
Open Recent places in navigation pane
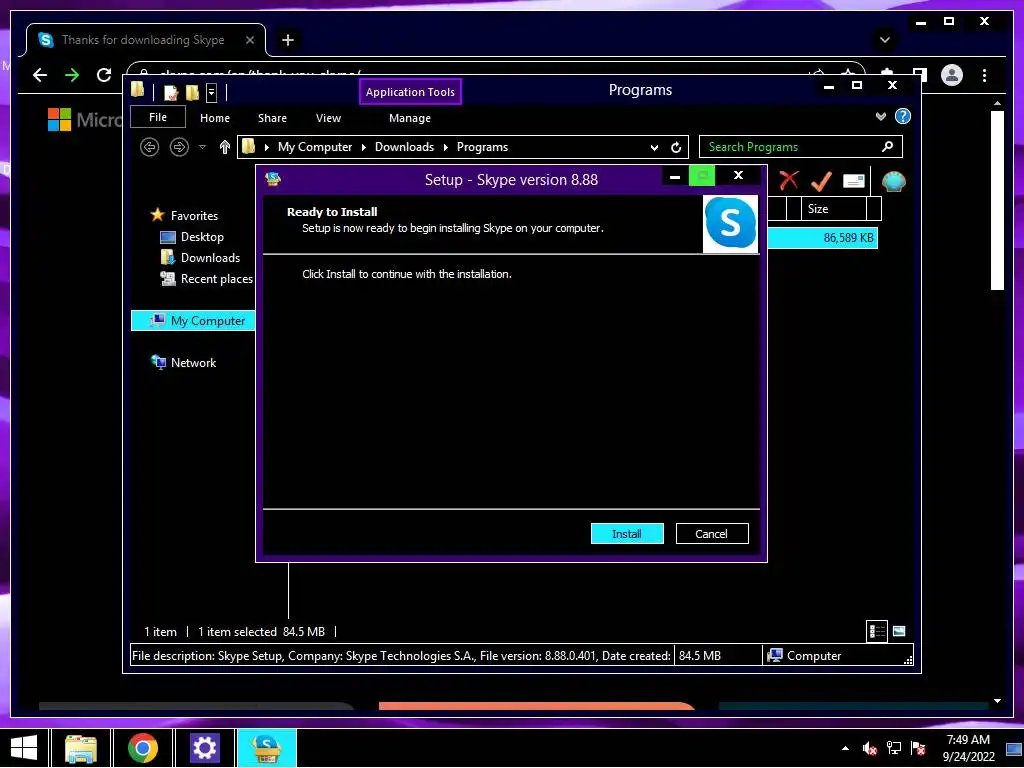click(x=206, y=278)
